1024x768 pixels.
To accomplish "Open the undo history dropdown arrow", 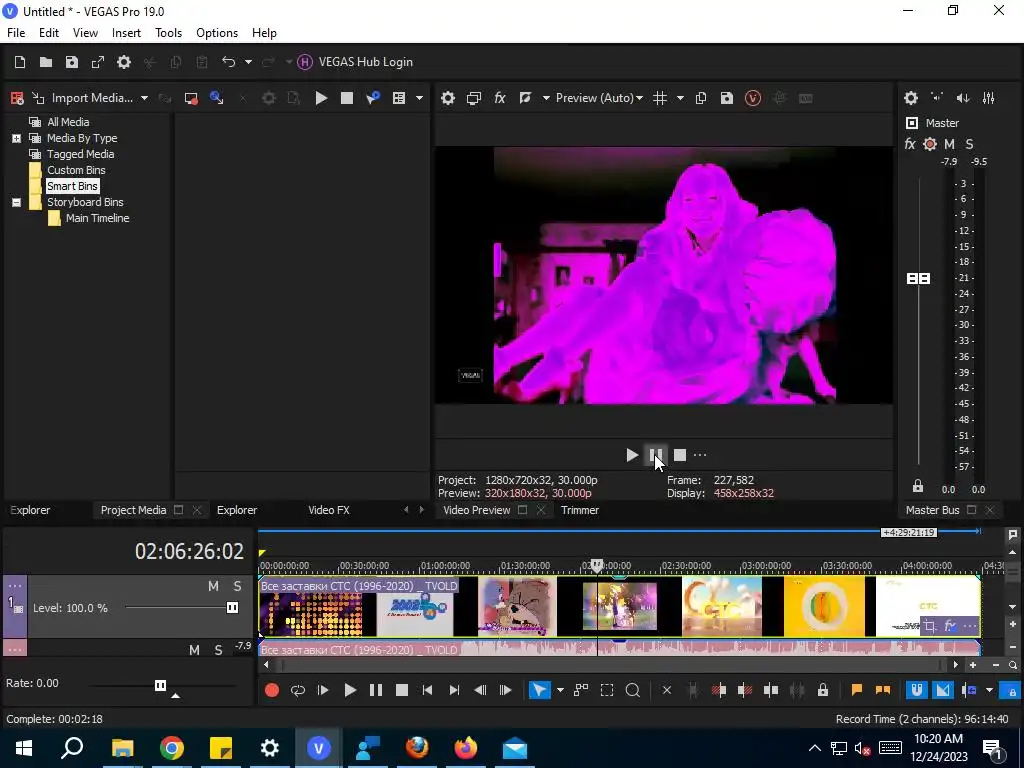I will coord(248,62).
